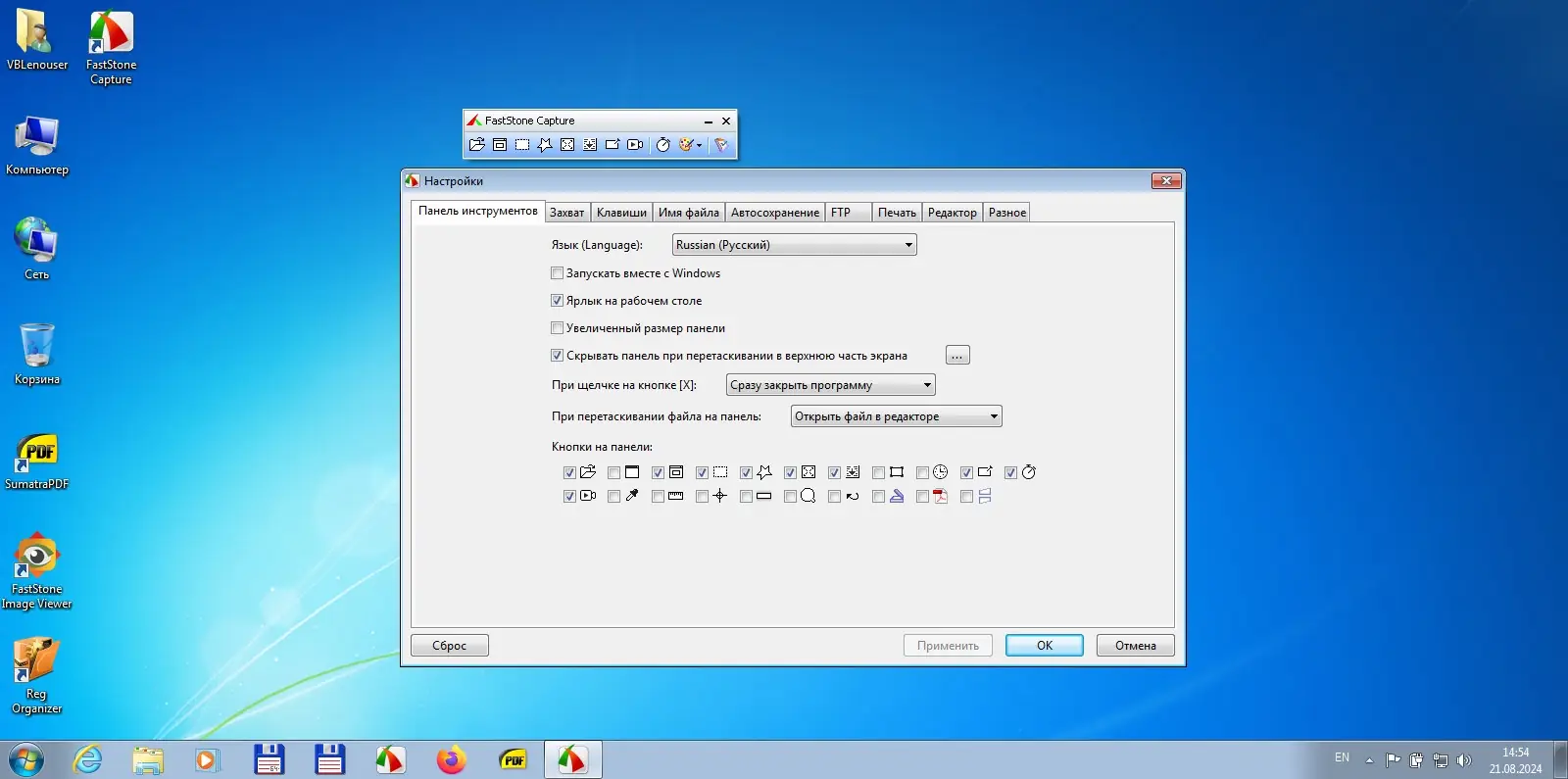Open FastStone Capture desktop shortcut
Viewport: 1568px width, 779px height.
111,47
